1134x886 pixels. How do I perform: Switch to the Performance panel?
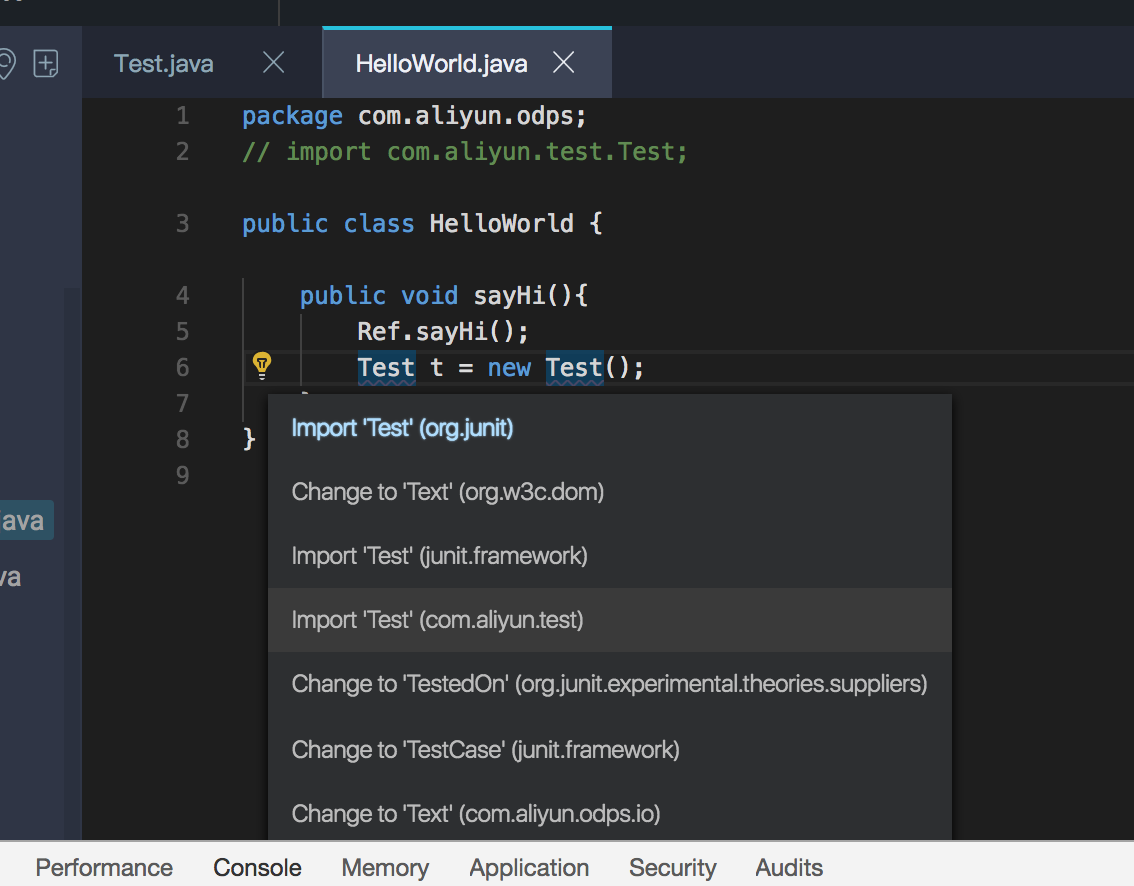click(104, 867)
